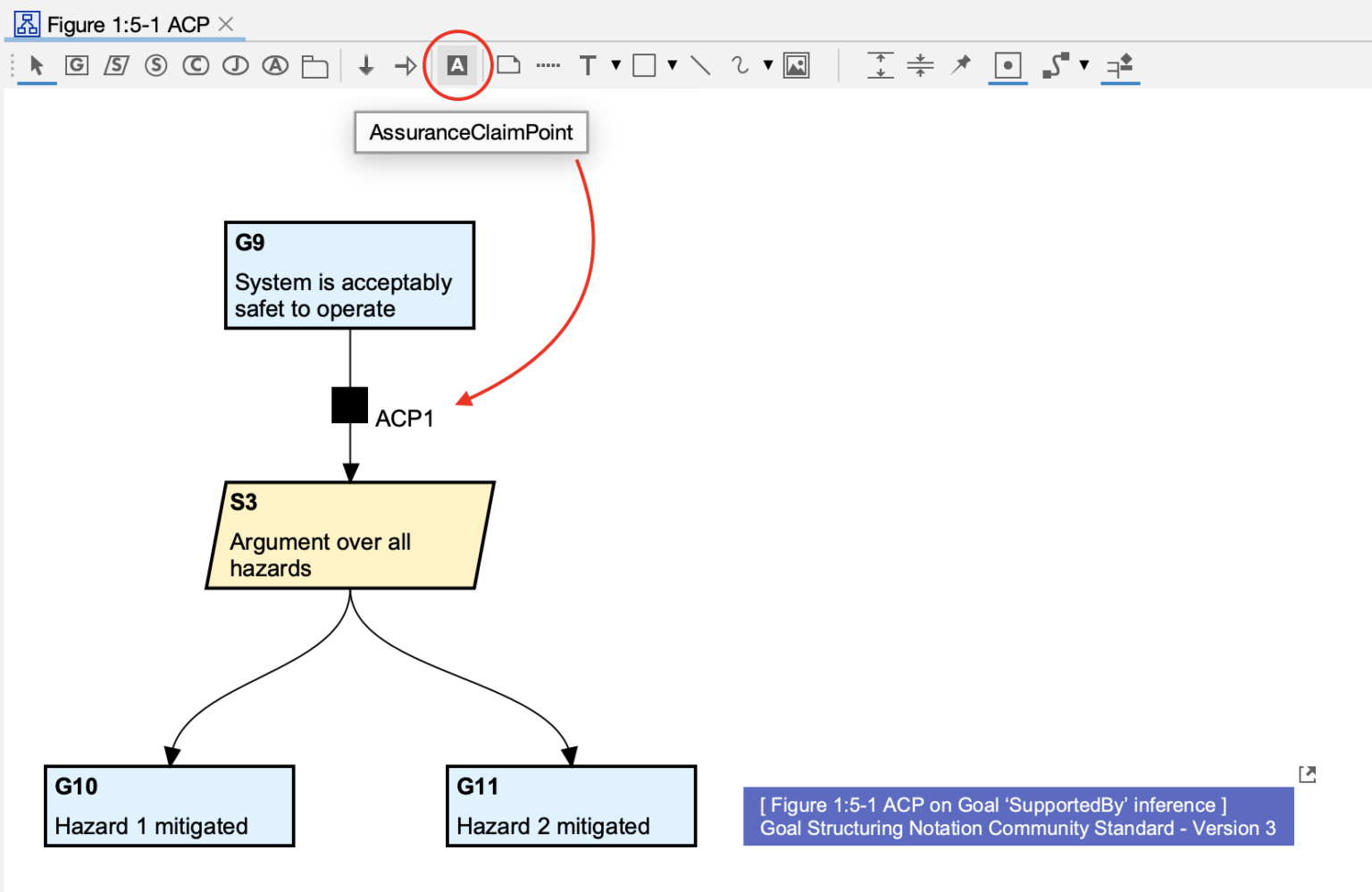Image resolution: width=1372 pixels, height=892 pixels.
Task: Select the Context element tool
Action: tap(196, 65)
